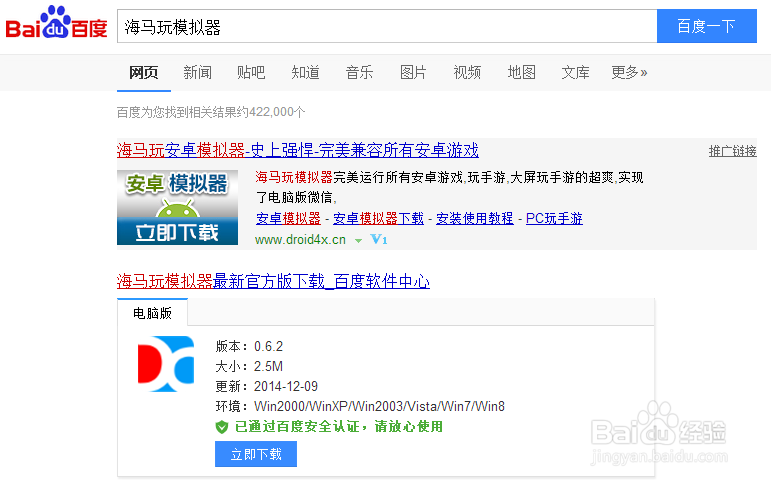Switch to the 新闻 tab
The image size is (771, 483).
pos(197,73)
